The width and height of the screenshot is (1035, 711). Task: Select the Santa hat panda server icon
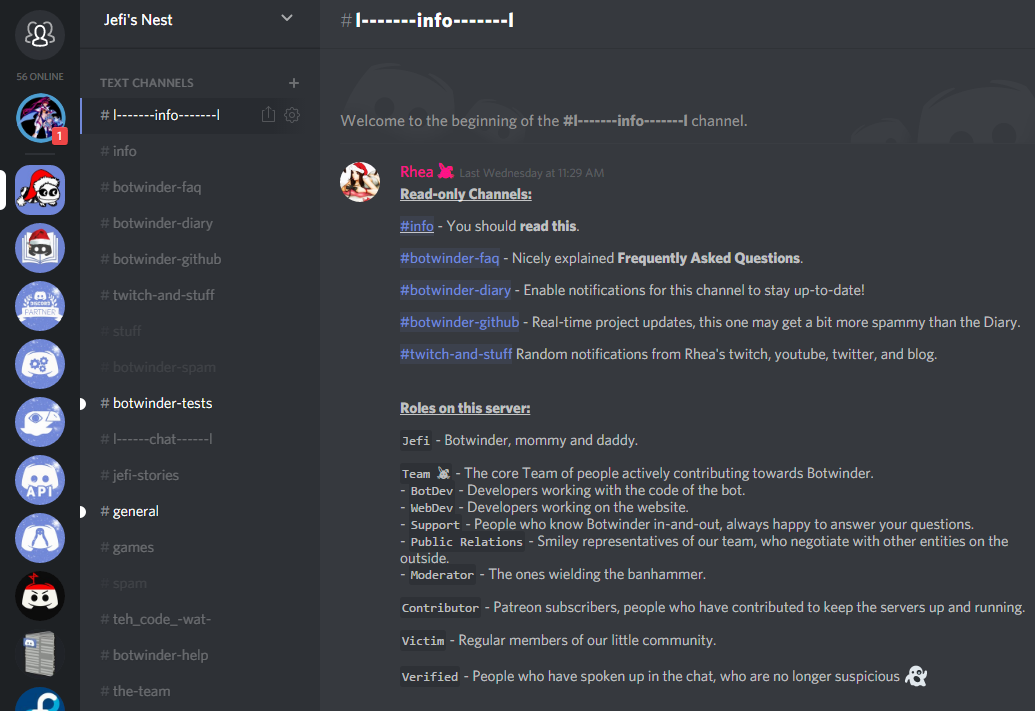click(40, 190)
